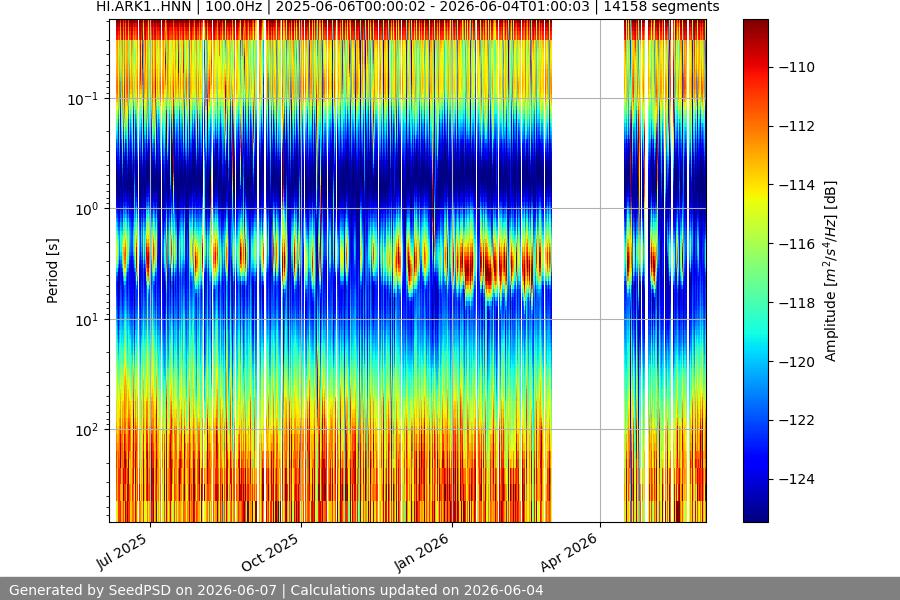Click the -110 colorbar tick label
The width and height of the screenshot is (900, 600).
coord(797,67)
